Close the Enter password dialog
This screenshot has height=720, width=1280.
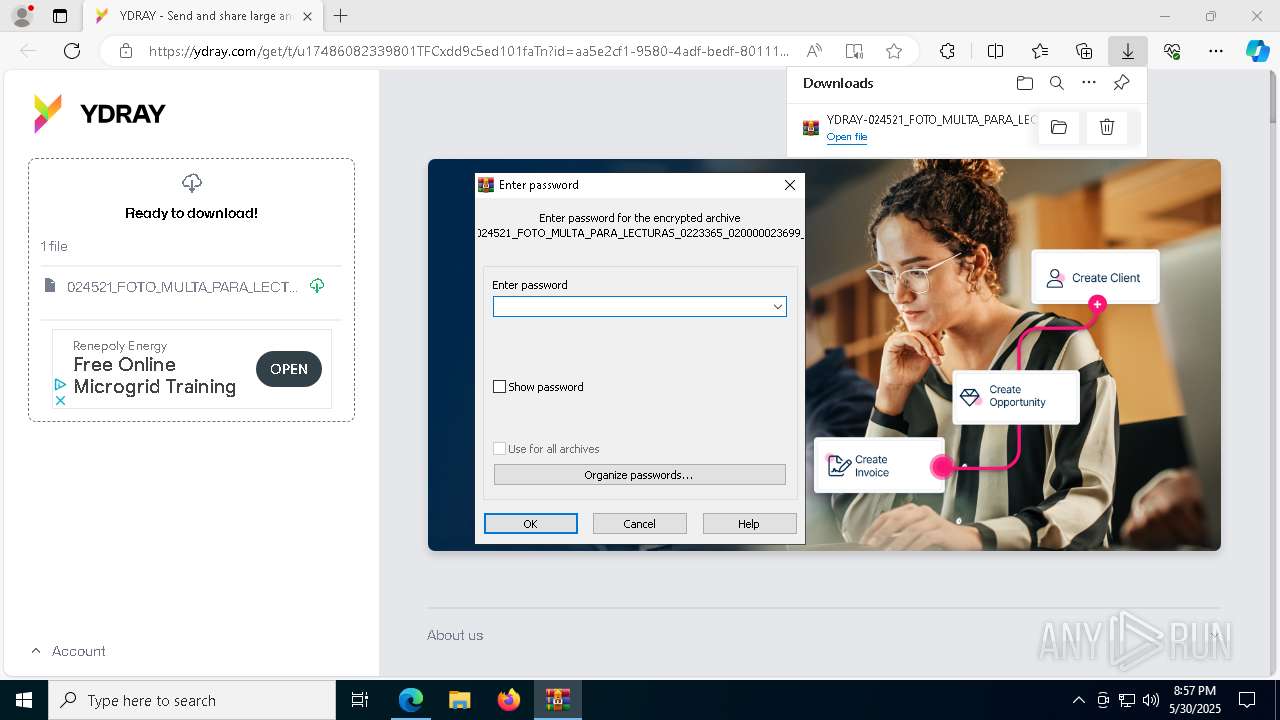click(790, 185)
